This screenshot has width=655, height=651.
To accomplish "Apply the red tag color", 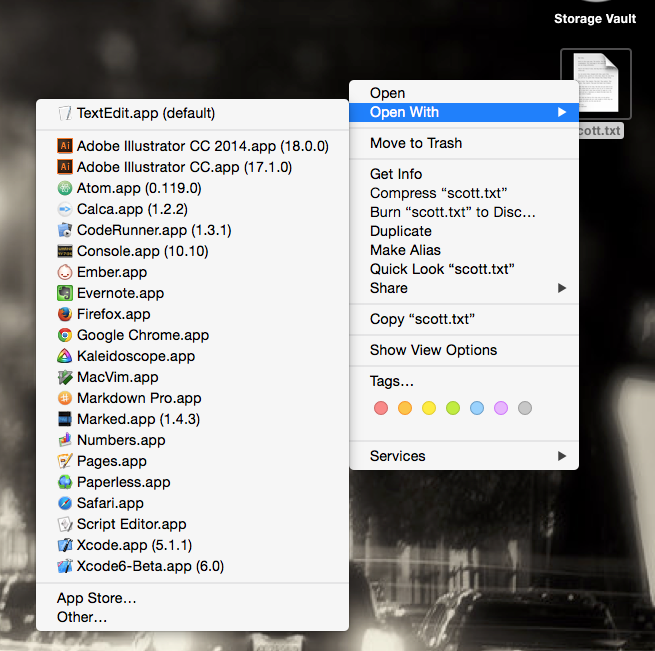I will 381,408.
